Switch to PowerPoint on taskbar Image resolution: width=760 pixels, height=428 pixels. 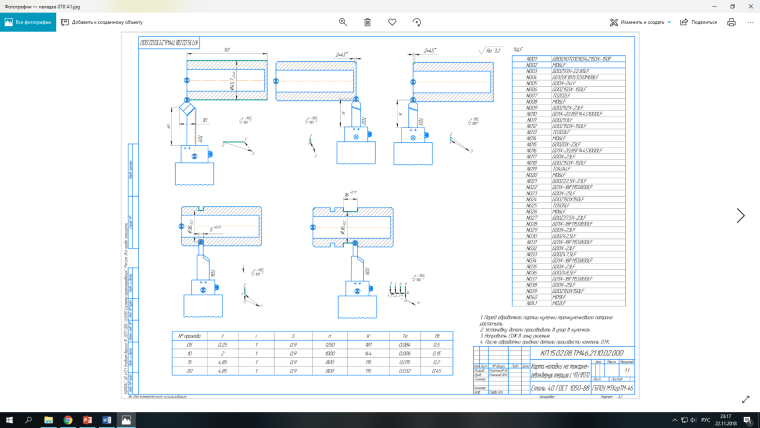87,420
